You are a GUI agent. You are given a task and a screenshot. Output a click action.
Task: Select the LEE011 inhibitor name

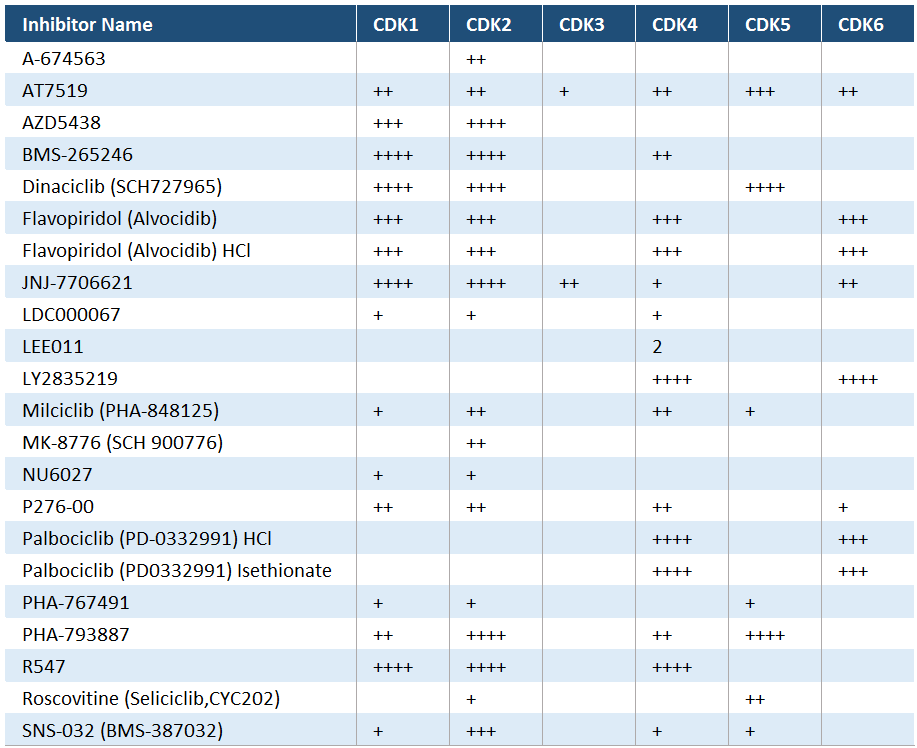pyautogui.click(x=53, y=347)
